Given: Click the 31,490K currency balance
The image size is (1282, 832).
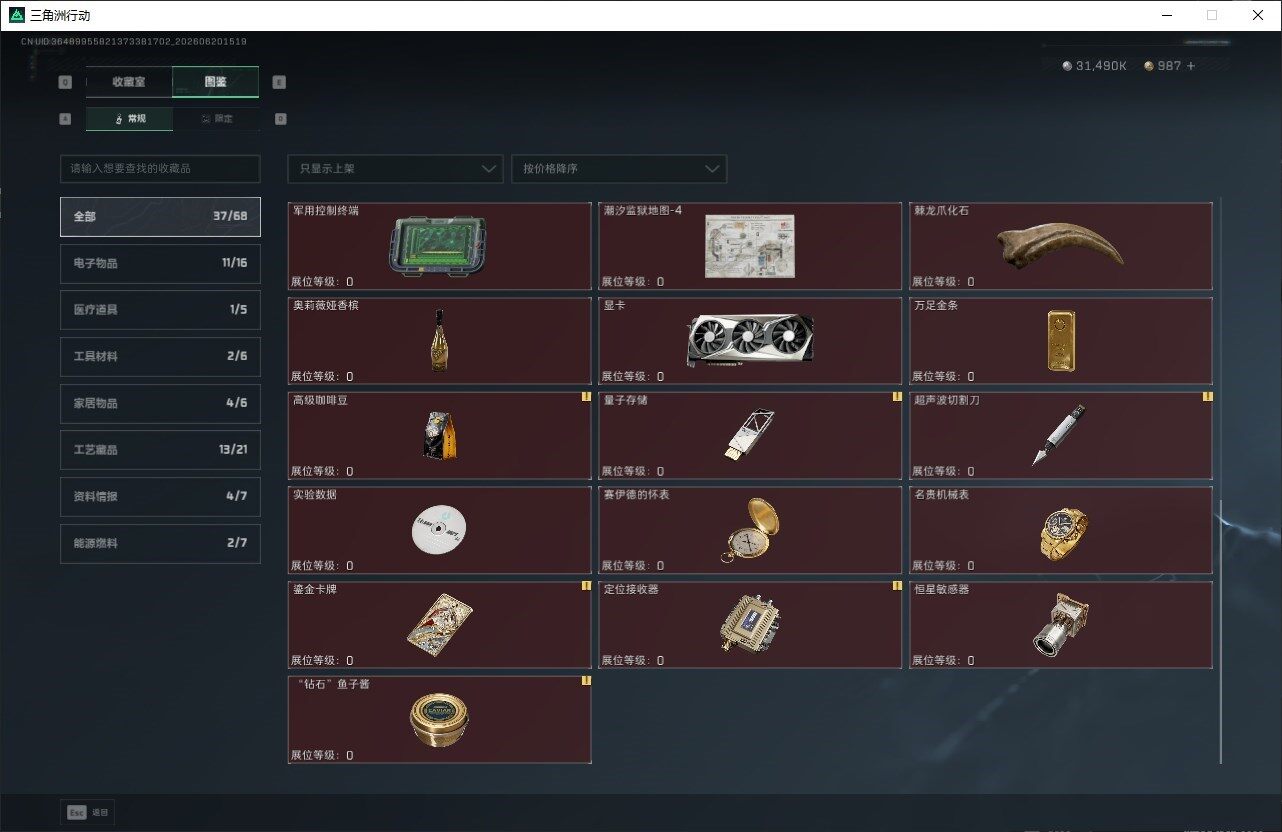Looking at the screenshot, I should click(x=1101, y=66).
